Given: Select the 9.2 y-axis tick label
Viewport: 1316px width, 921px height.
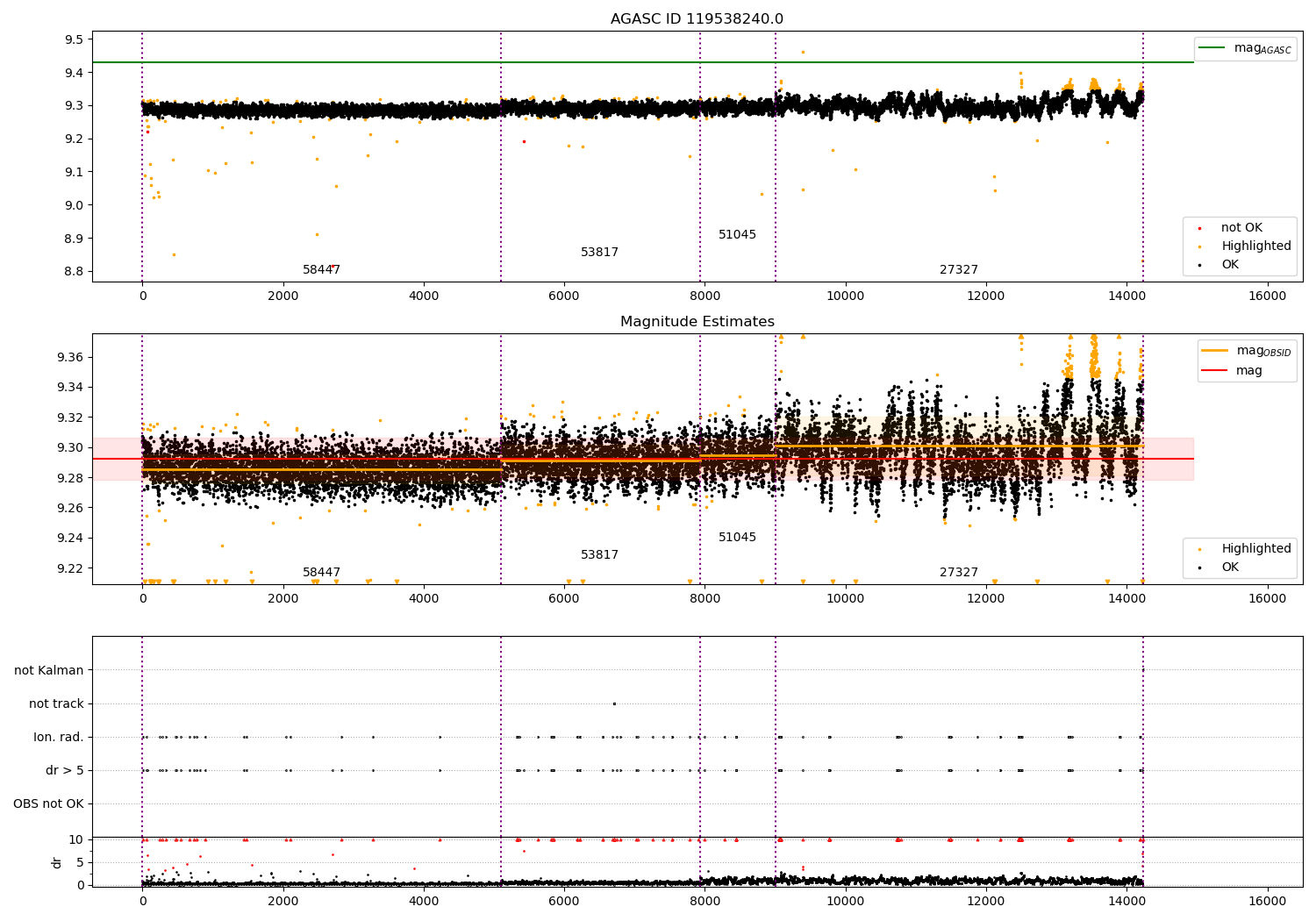Looking at the screenshot, I should click(74, 139).
